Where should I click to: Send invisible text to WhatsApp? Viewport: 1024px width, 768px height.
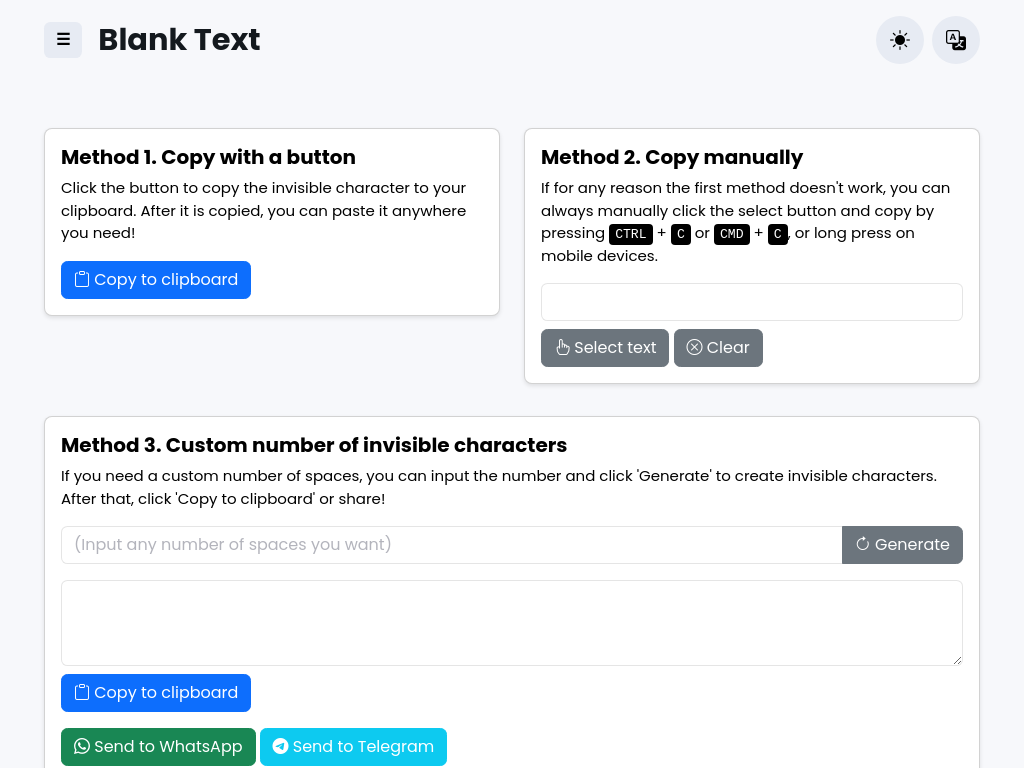pyautogui.click(x=158, y=746)
